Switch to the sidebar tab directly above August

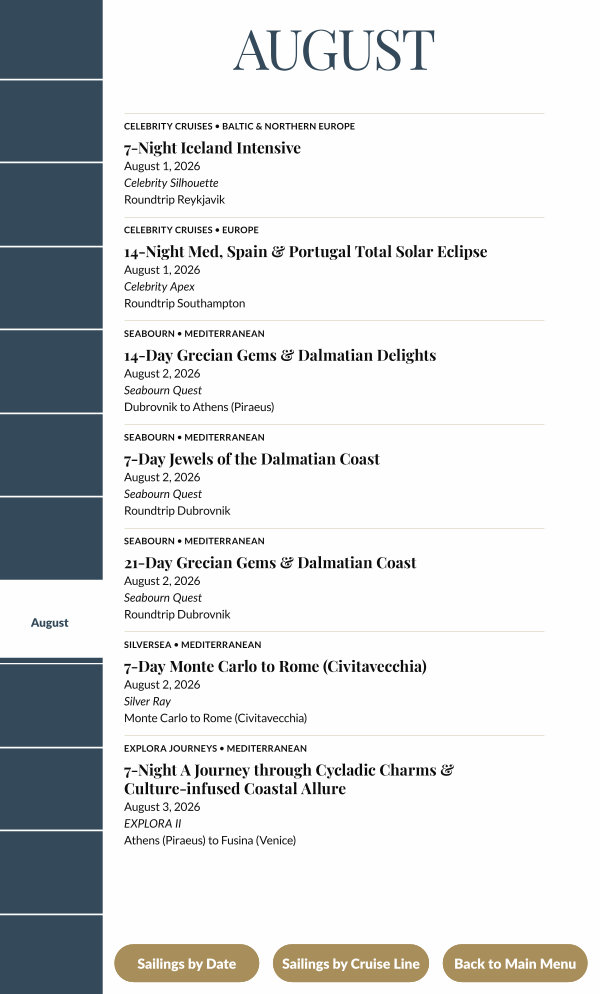pos(50,538)
